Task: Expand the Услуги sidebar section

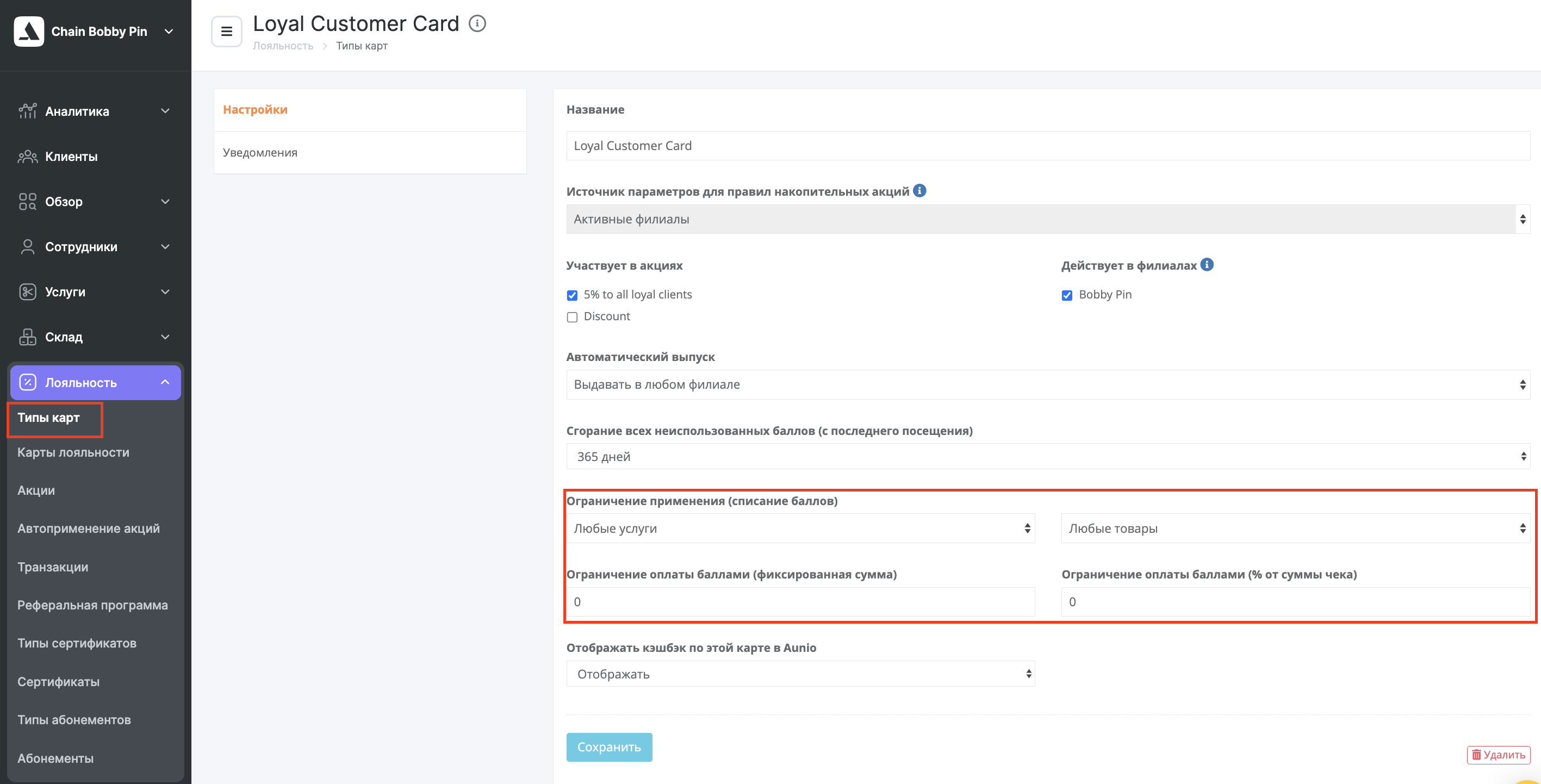Action: [x=166, y=292]
